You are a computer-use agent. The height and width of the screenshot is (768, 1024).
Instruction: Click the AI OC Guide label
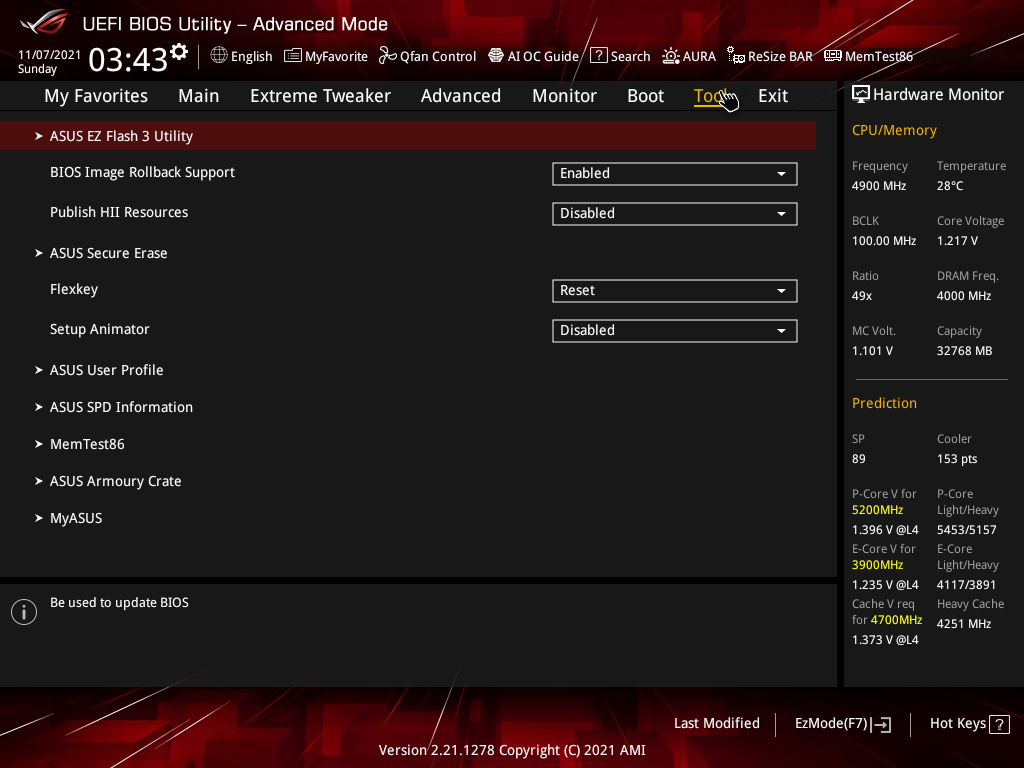543,56
